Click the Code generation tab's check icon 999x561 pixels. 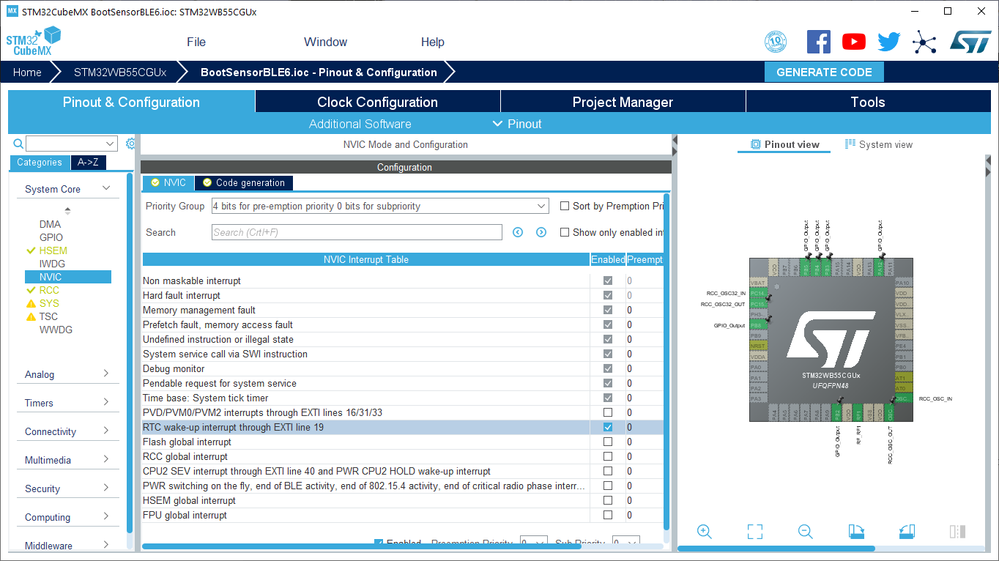pos(207,183)
